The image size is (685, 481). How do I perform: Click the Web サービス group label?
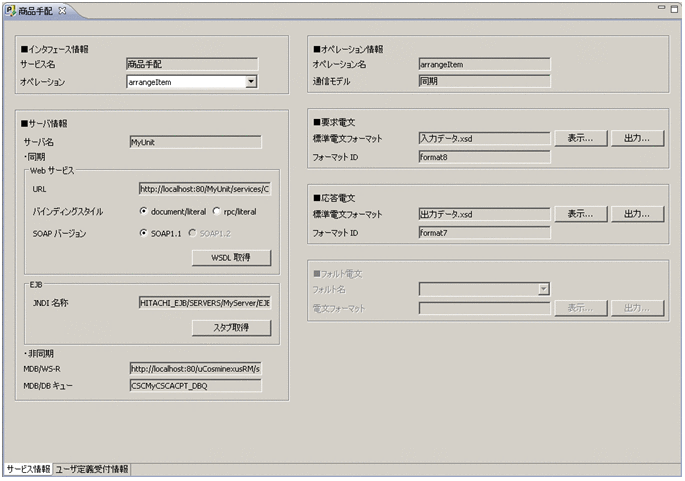tap(52, 170)
